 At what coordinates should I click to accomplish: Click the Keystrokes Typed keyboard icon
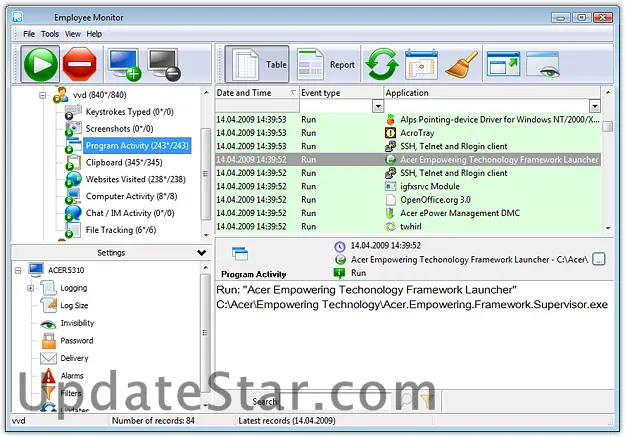click(x=73, y=112)
